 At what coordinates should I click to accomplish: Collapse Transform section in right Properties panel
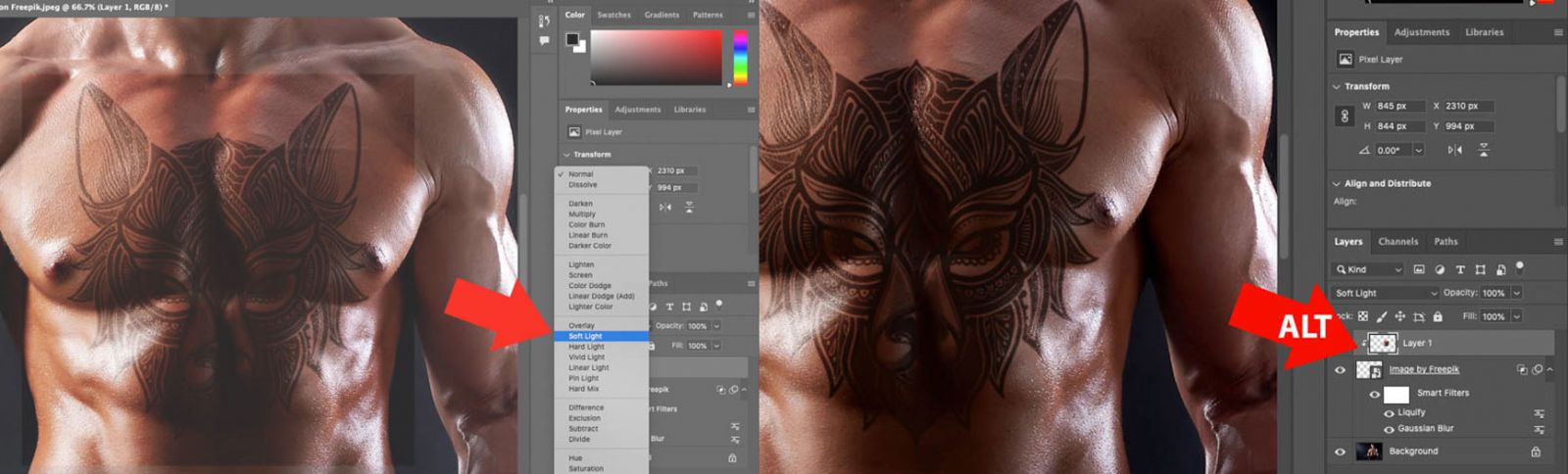click(1337, 86)
